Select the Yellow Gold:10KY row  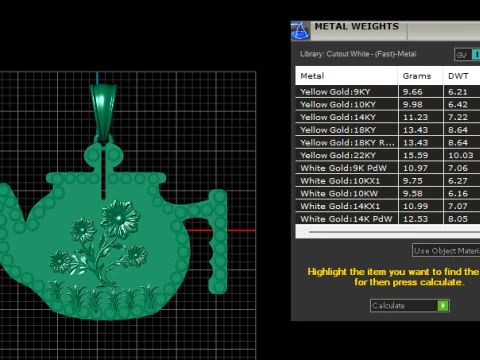point(388,104)
